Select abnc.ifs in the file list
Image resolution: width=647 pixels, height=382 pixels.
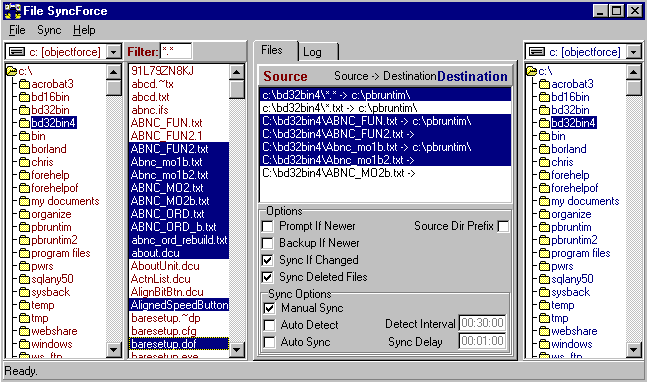click(x=179, y=110)
